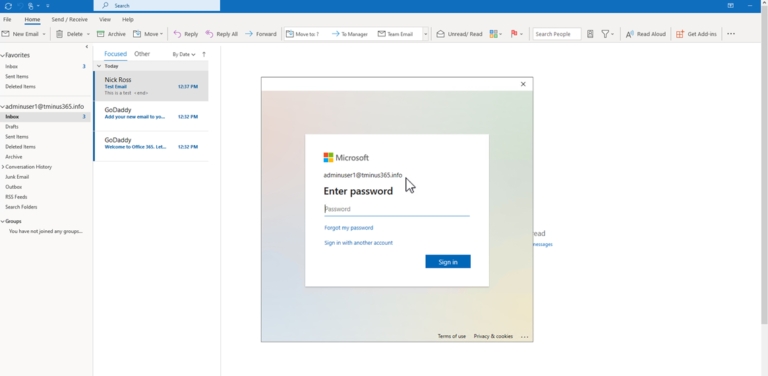
Task: Focus the Password input field
Action: (397, 209)
